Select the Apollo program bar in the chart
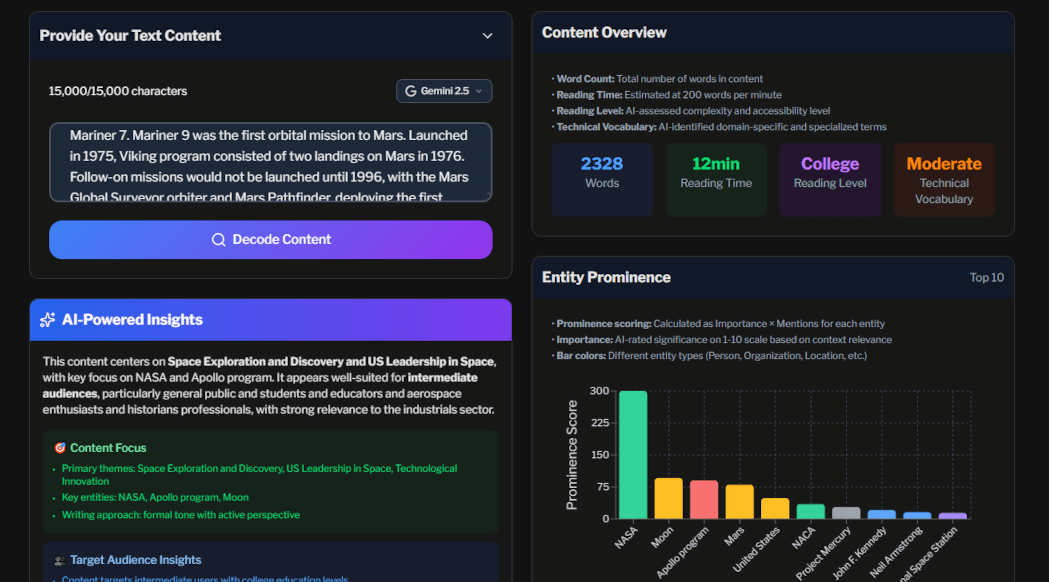1049x582 pixels. click(x=703, y=500)
